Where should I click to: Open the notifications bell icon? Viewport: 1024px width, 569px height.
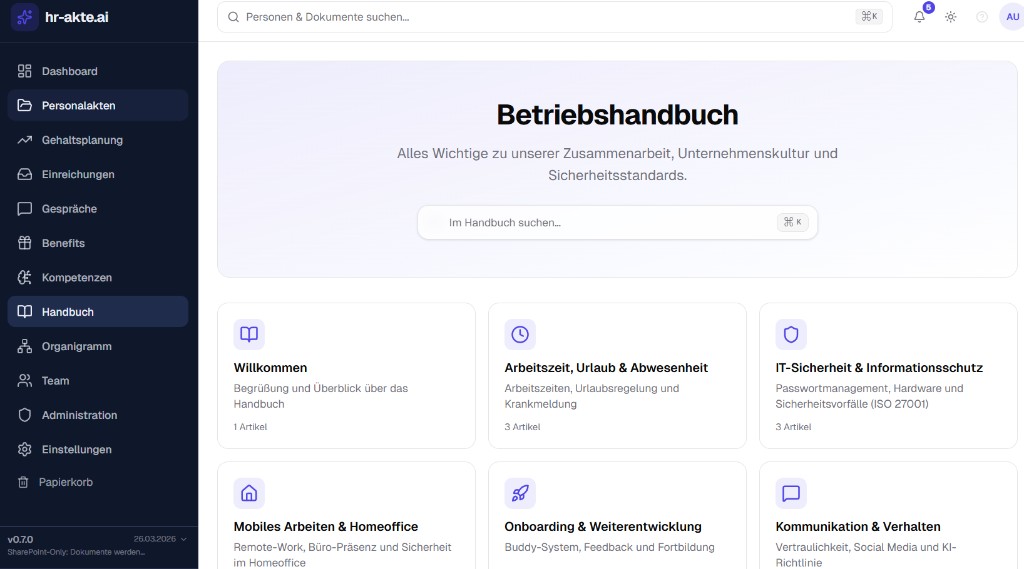(x=919, y=17)
